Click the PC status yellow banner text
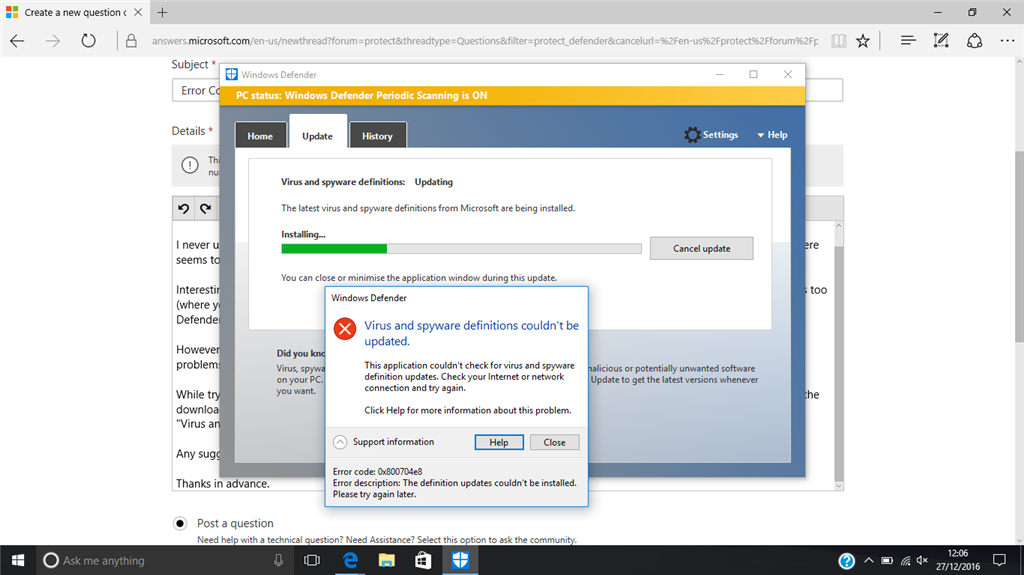This screenshot has height=575, width=1024. coord(361,95)
